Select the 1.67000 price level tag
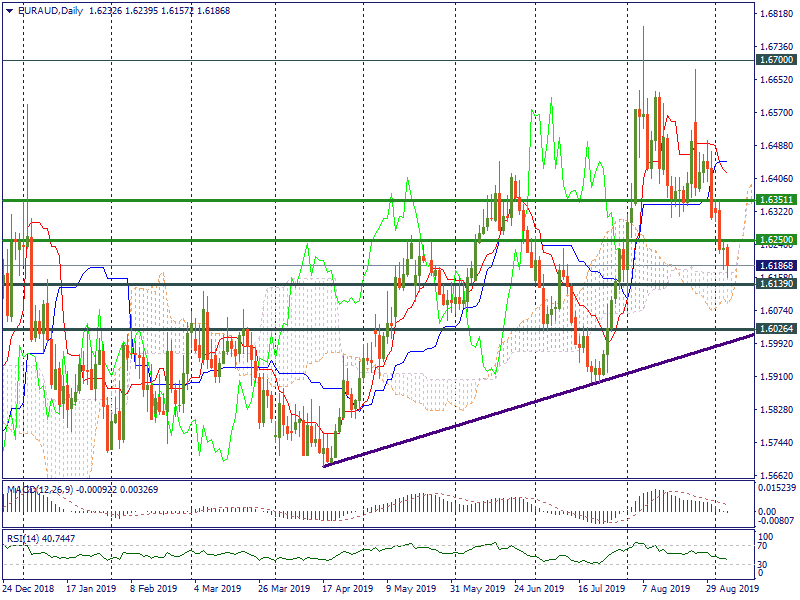 point(776,61)
